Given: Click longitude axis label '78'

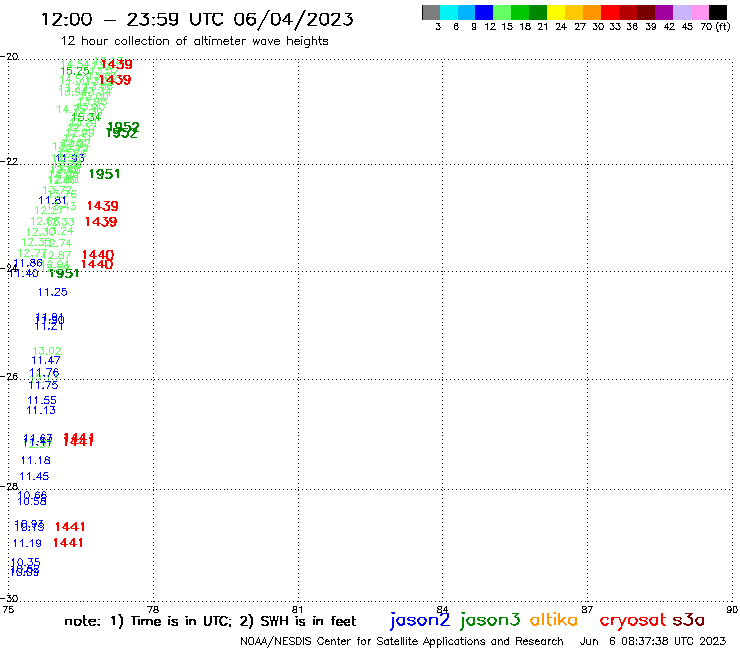Looking at the screenshot, I should [153, 609].
